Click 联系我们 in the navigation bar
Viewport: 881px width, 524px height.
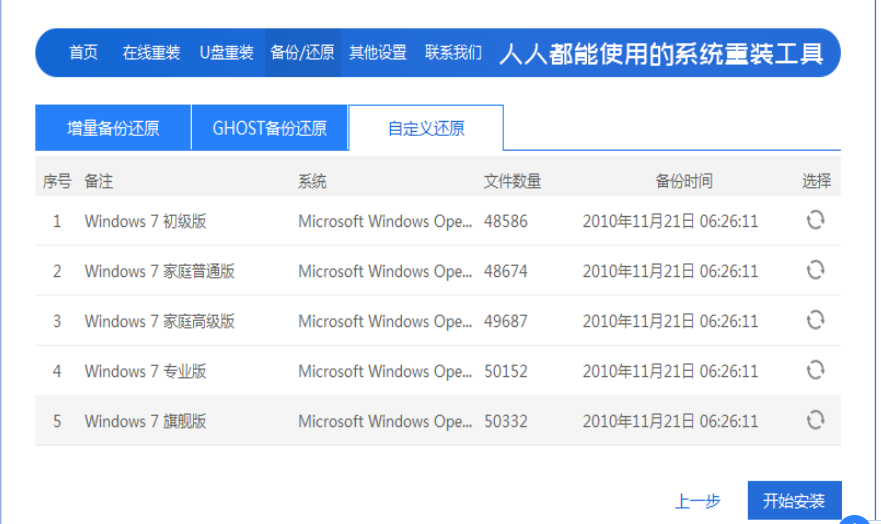[x=453, y=53]
